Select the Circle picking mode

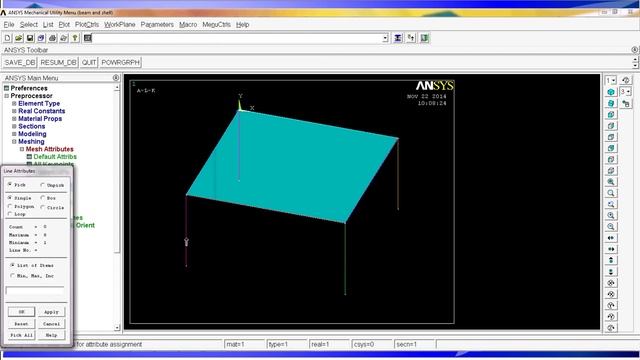pyautogui.click(x=42, y=207)
